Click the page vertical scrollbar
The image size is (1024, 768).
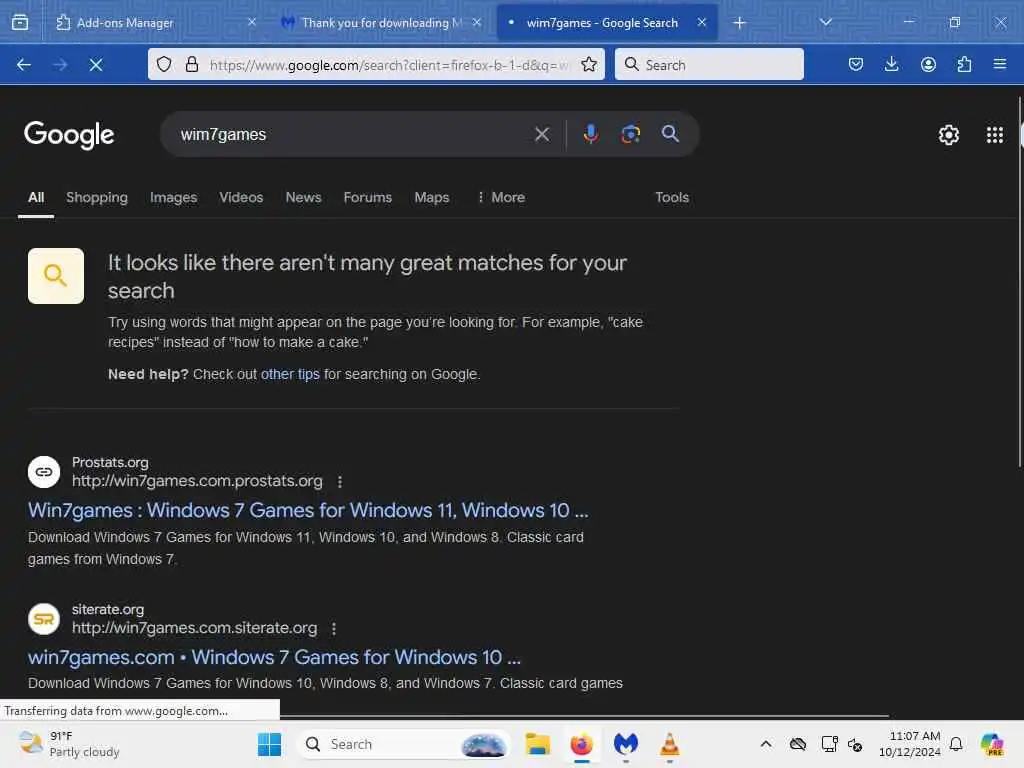1019,281
